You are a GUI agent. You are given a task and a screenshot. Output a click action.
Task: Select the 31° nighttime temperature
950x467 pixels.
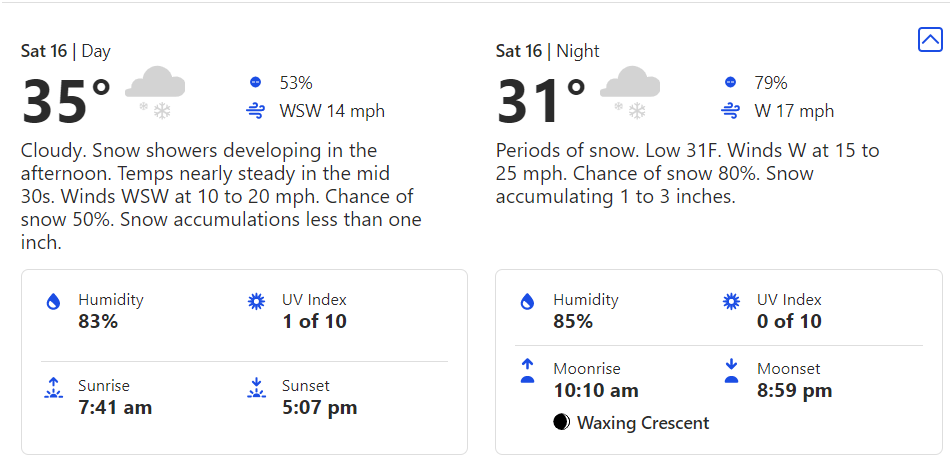click(x=541, y=102)
